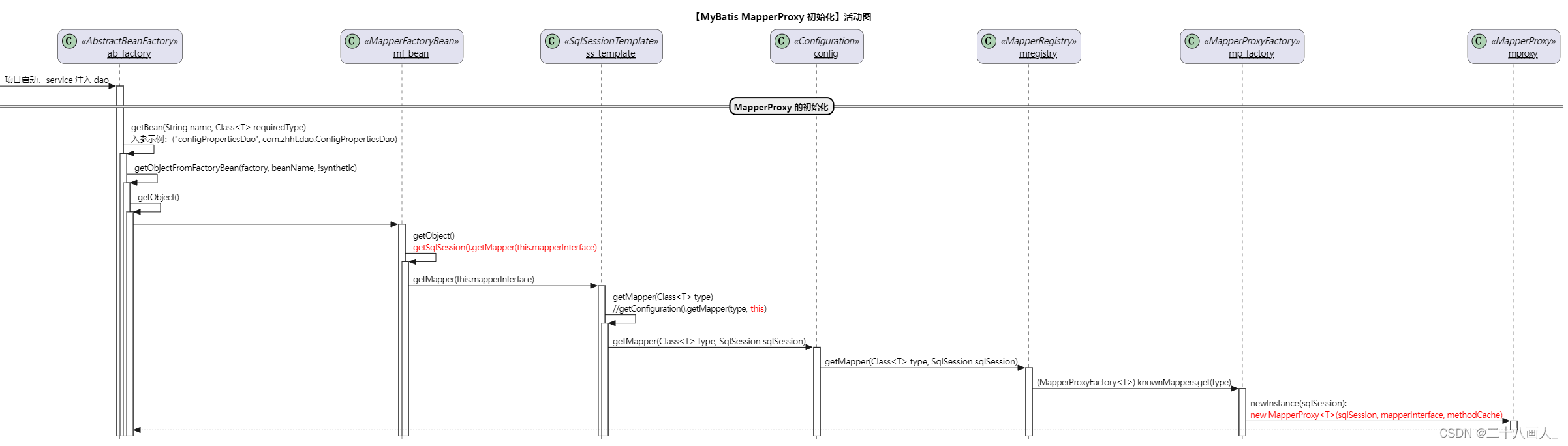Click the 'MapperProxy 的初始化' divider label
This screenshot has height=446, width=1568.
(x=781, y=107)
